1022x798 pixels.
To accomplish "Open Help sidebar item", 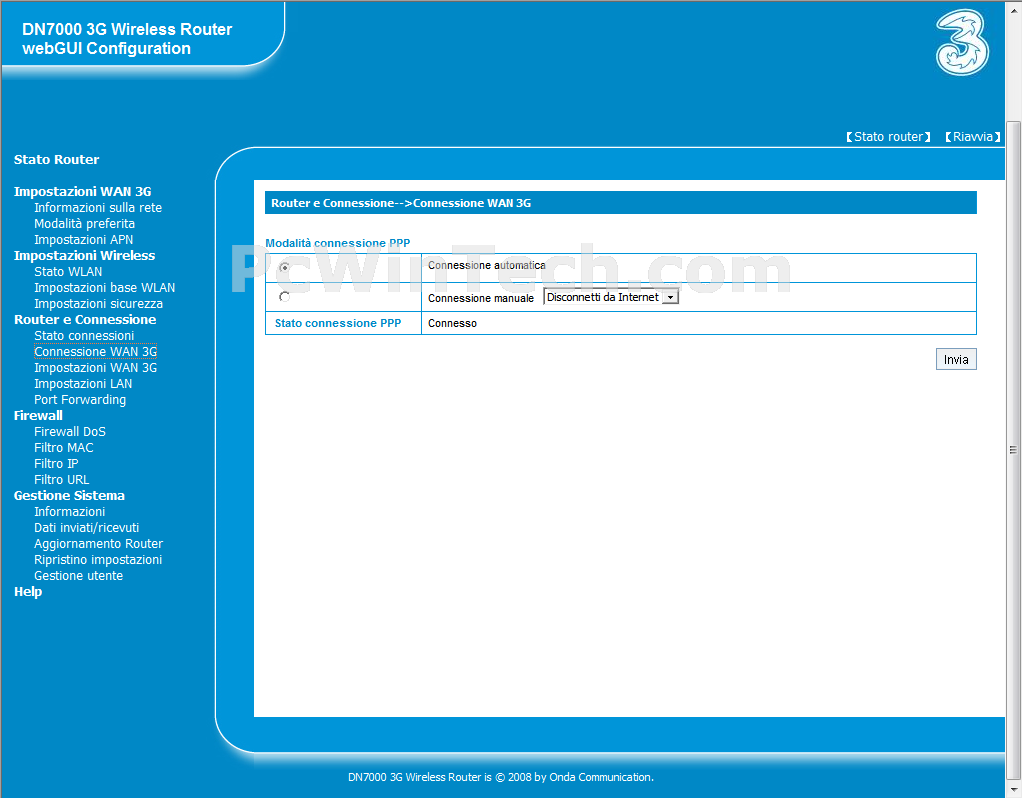I will 28,591.
